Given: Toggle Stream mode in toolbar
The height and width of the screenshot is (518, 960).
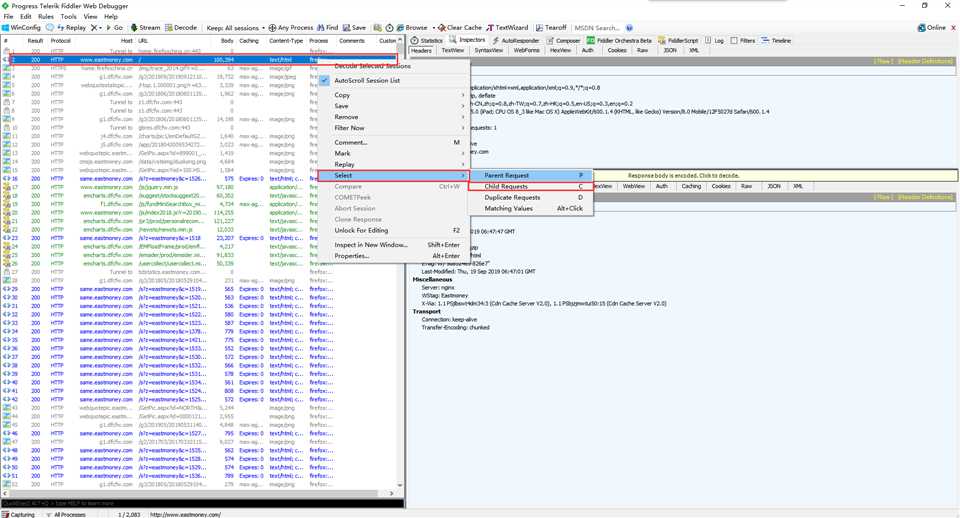Looking at the screenshot, I should (x=145, y=28).
